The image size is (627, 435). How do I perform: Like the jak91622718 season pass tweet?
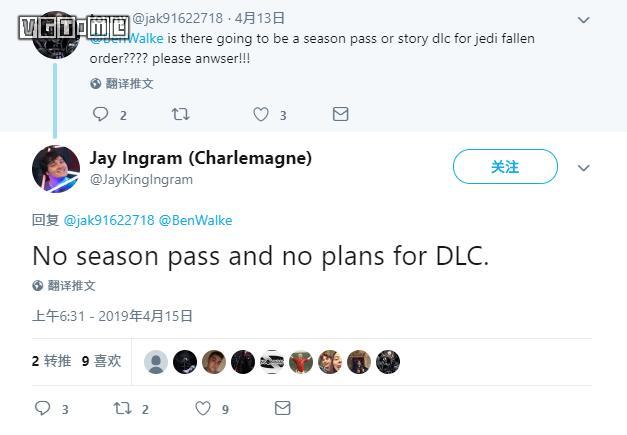(x=261, y=114)
